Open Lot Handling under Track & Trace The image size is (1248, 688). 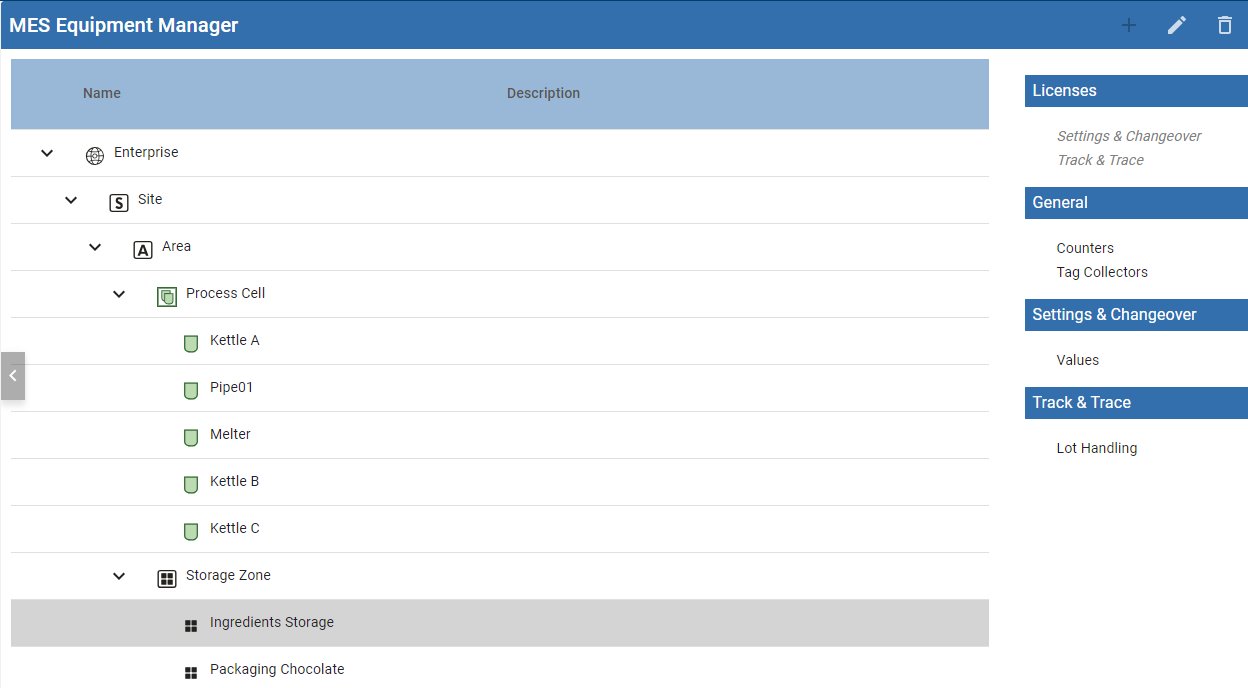(x=1096, y=448)
